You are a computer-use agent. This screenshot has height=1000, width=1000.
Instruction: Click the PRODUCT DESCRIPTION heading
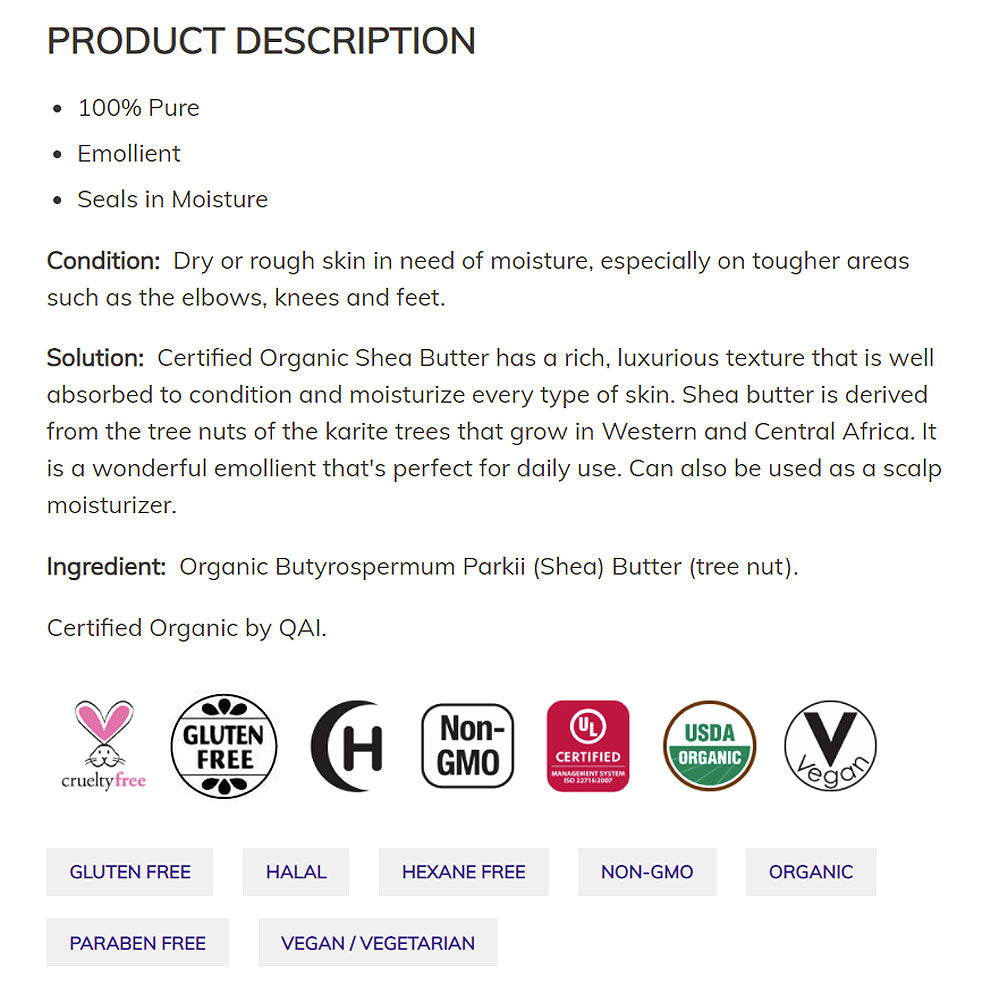tap(260, 42)
